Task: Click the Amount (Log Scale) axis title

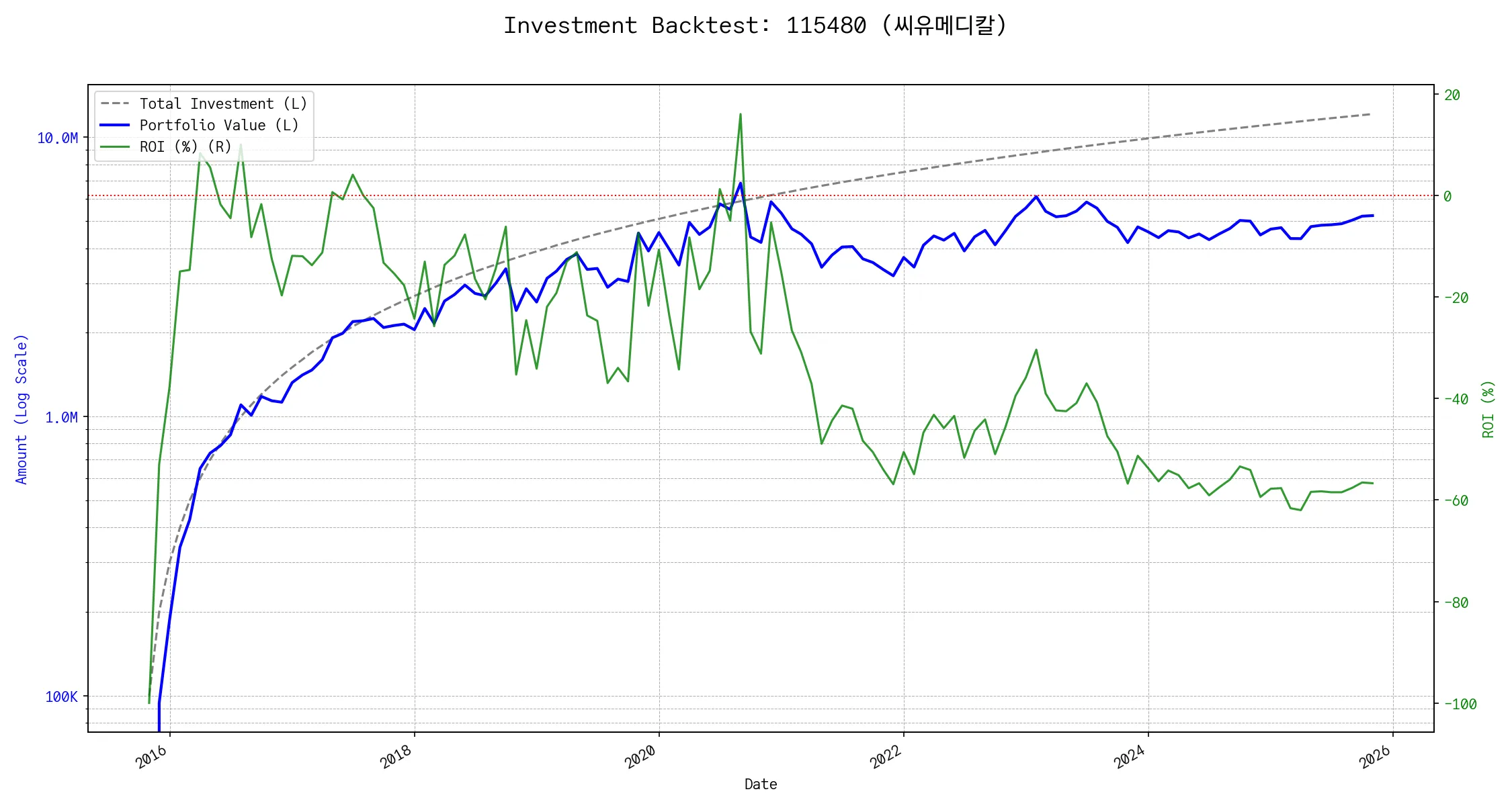Action: coord(22,409)
